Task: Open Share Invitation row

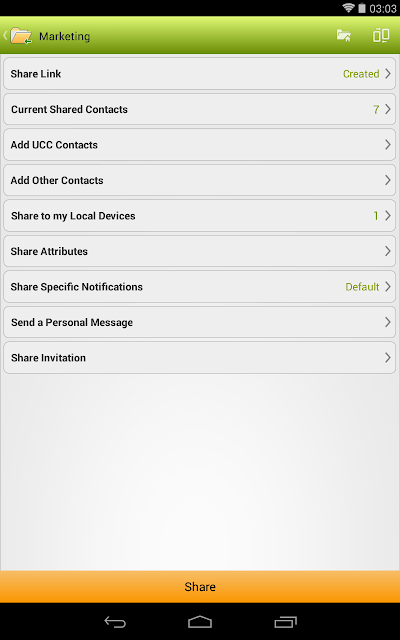Action: pyautogui.click(x=200, y=358)
